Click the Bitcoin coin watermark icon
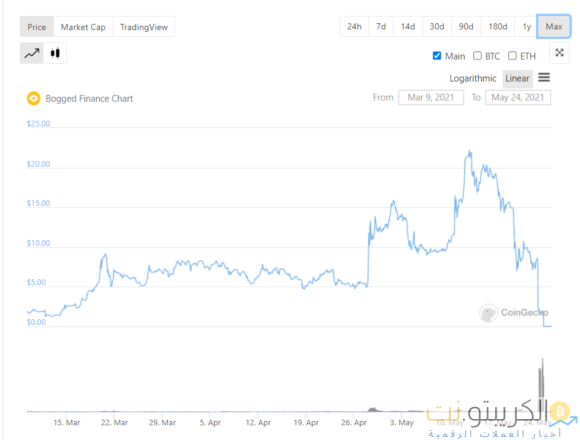The image size is (580, 440). 559,411
